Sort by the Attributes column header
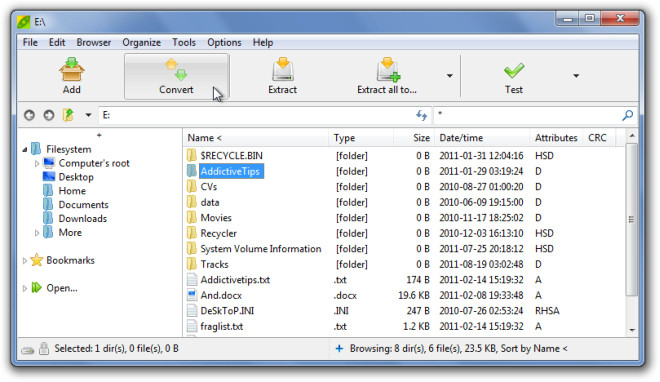The image size is (660, 382). coord(556,138)
